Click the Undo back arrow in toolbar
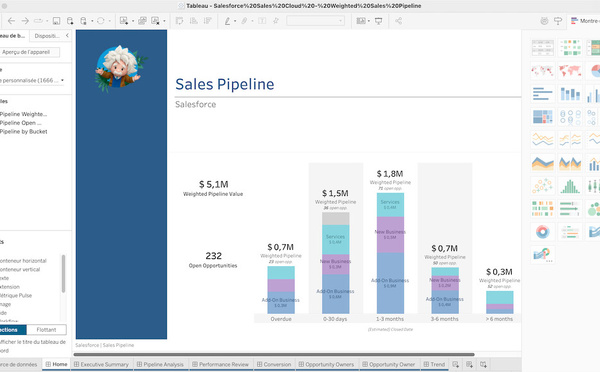This screenshot has width=600, height=372. pyautogui.click(x=11, y=21)
